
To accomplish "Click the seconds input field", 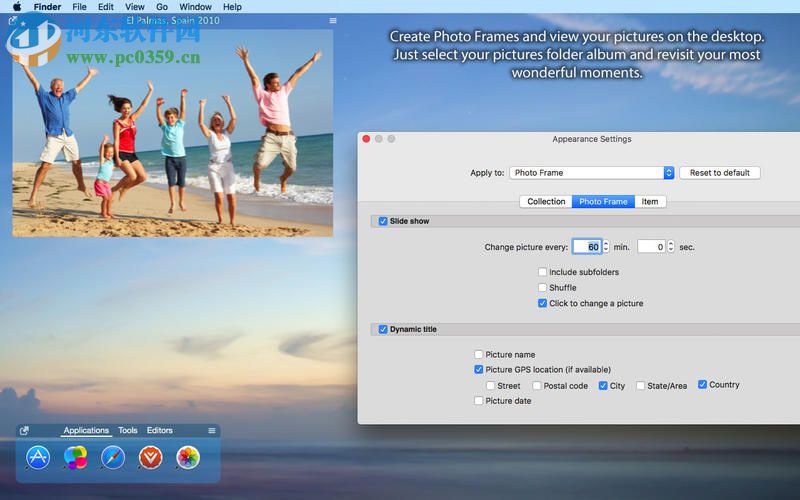I will pos(652,246).
